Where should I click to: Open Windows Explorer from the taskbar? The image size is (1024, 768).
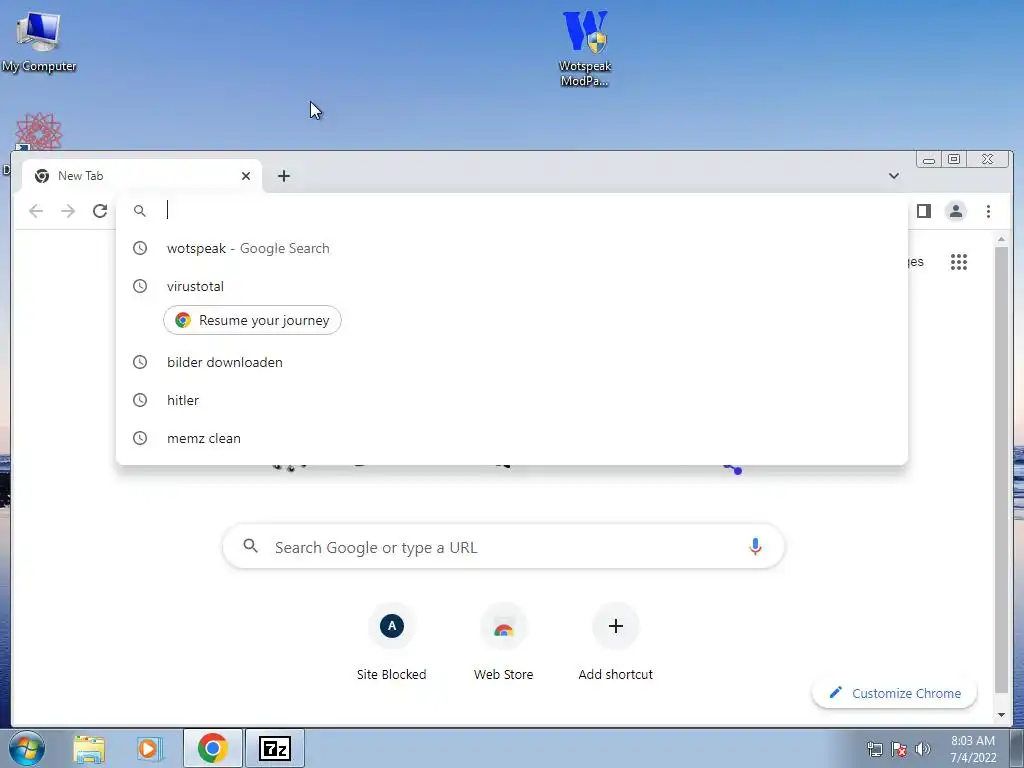tap(89, 749)
